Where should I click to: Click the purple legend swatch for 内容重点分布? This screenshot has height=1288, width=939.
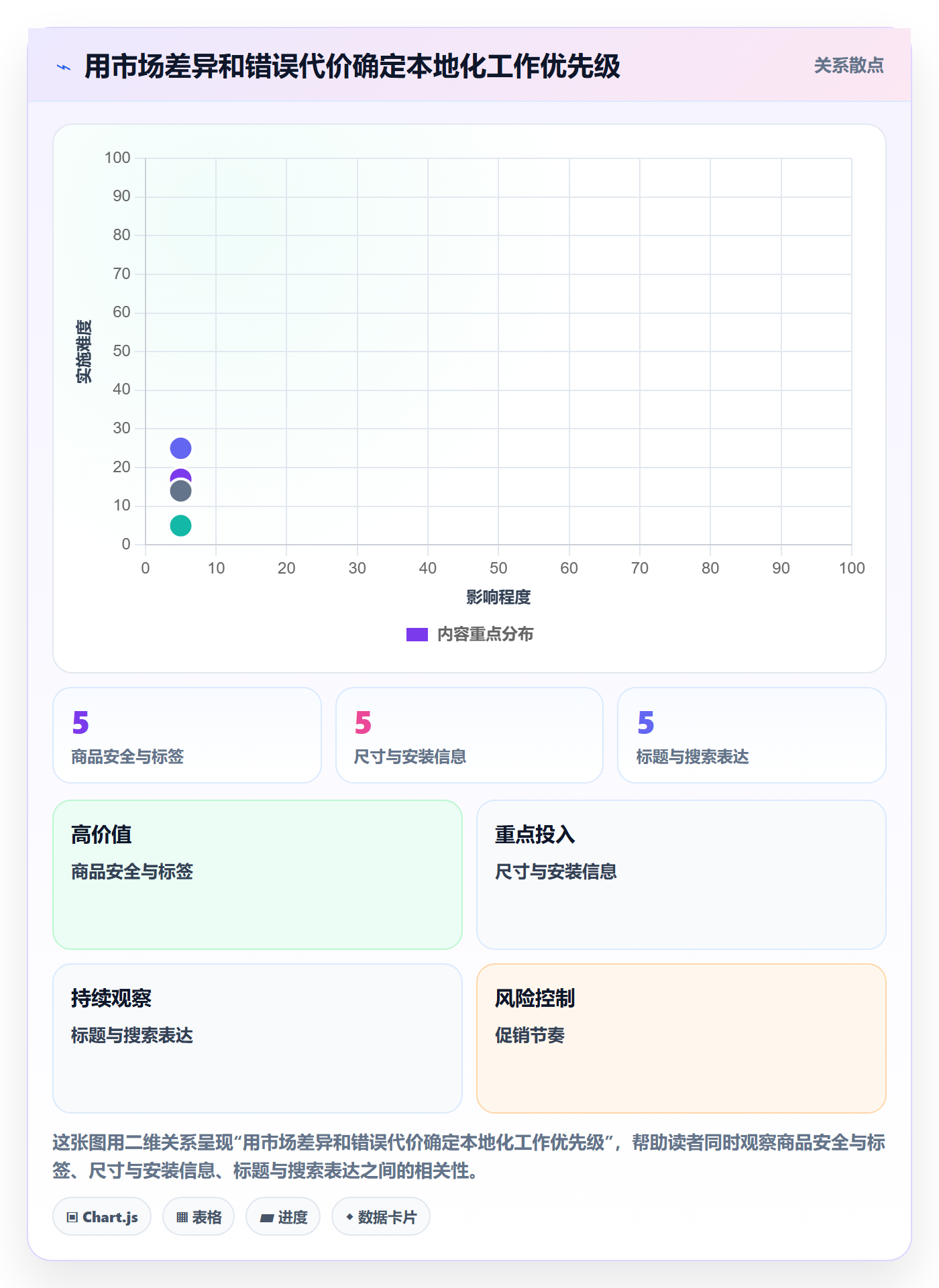click(x=417, y=635)
